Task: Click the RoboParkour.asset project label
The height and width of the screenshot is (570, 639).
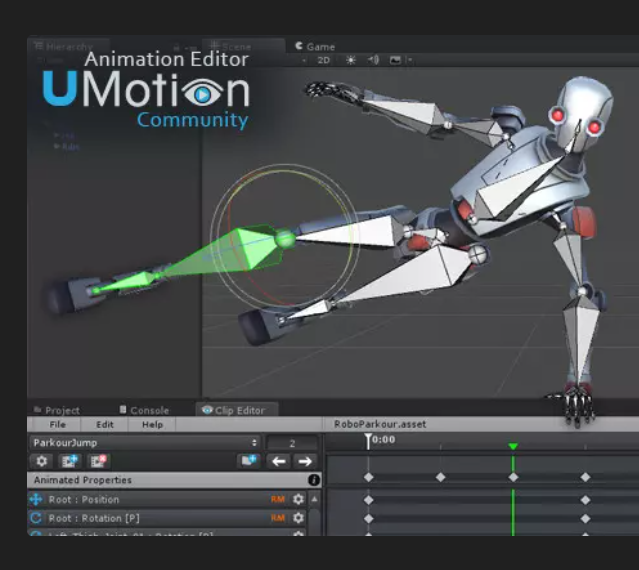Action: point(380,424)
